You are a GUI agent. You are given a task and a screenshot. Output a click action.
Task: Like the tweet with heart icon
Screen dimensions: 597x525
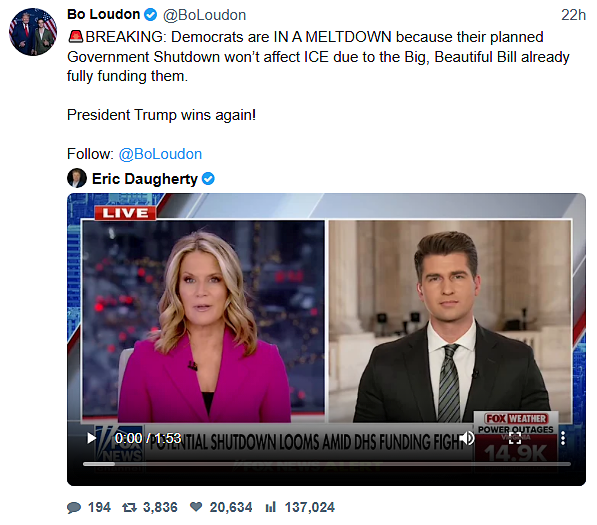(196, 507)
